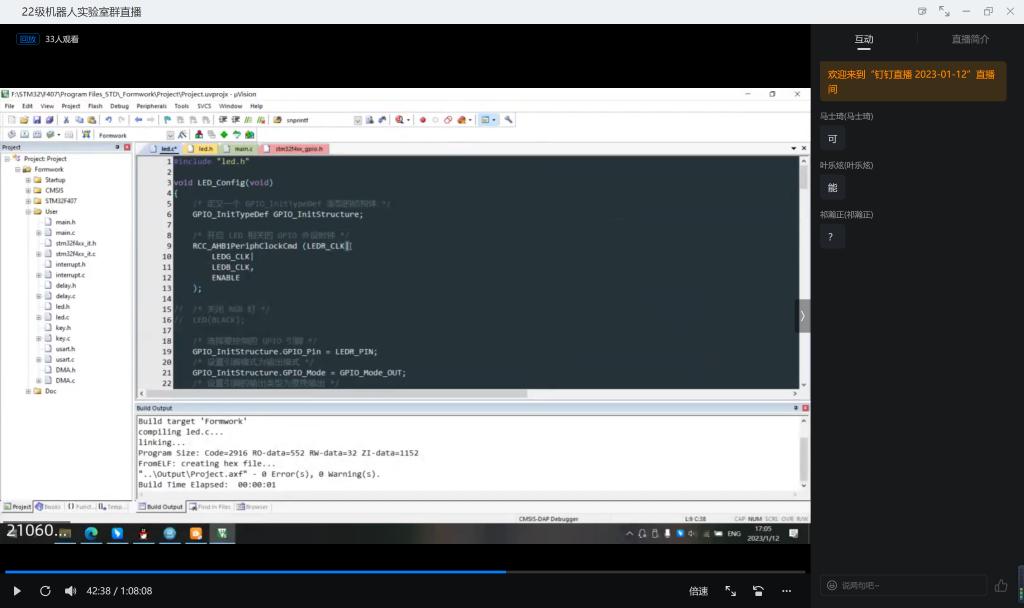Switch to 直播简介 tab

coord(970,39)
